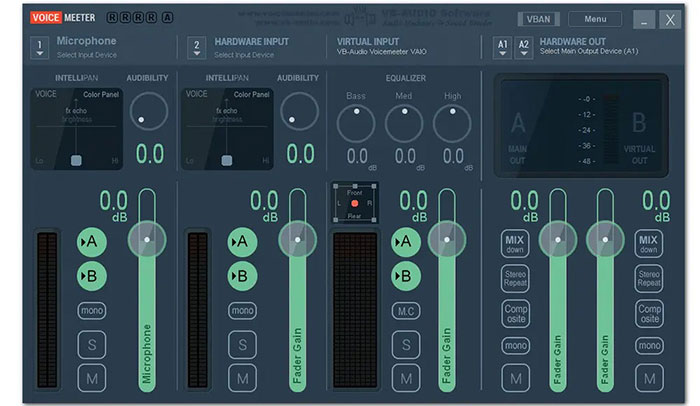700x406 pixels.
Task: Open Hardware Input 2 device selector
Action: pos(196,47)
